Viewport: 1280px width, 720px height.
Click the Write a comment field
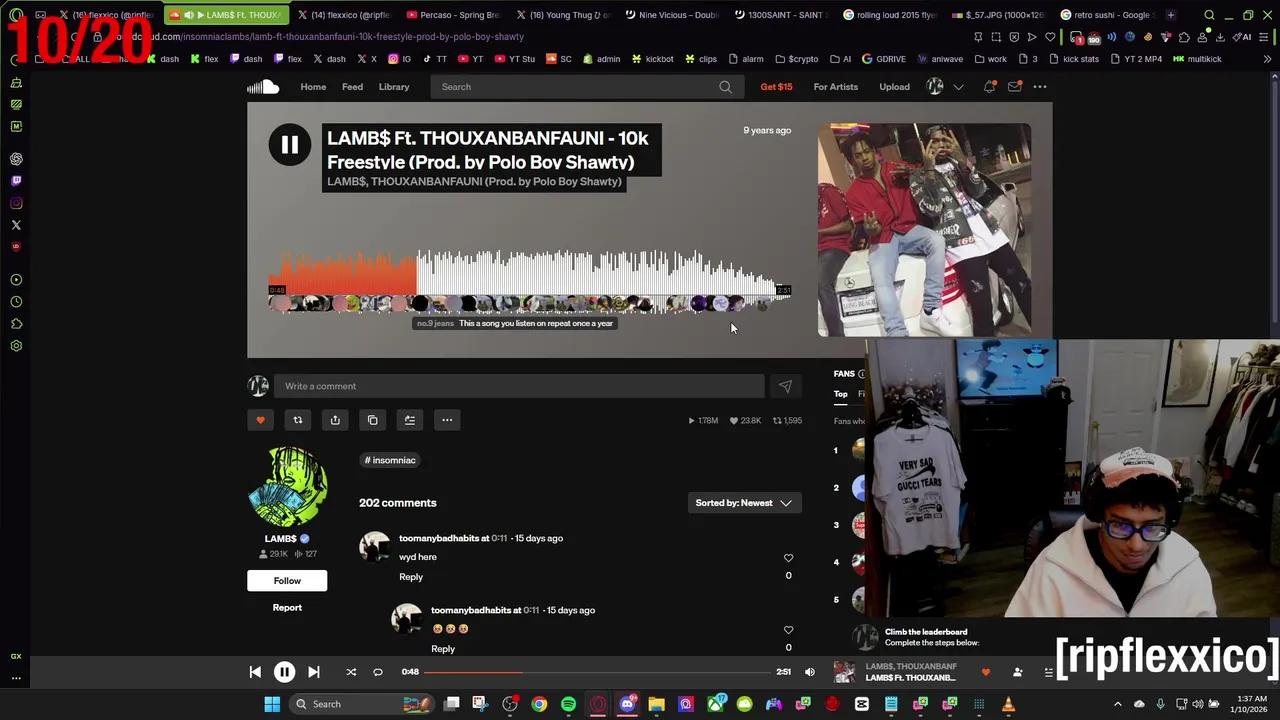[520, 386]
